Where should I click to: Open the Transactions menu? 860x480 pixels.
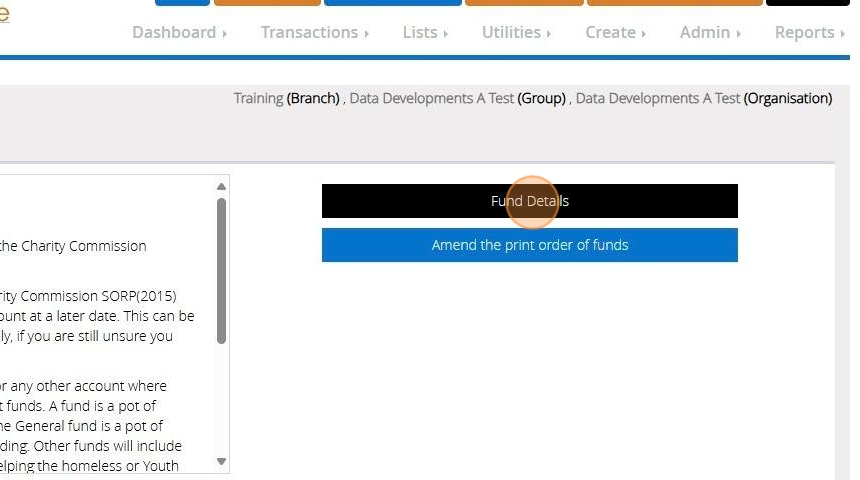(x=314, y=32)
